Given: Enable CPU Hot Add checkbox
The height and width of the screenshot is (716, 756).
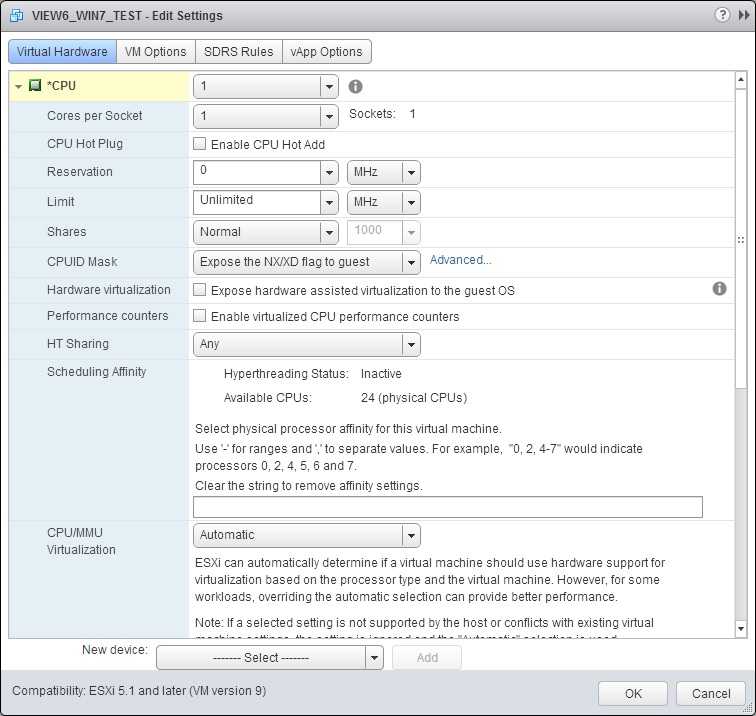Looking at the screenshot, I should pyautogui.click(x=199, y=144).
